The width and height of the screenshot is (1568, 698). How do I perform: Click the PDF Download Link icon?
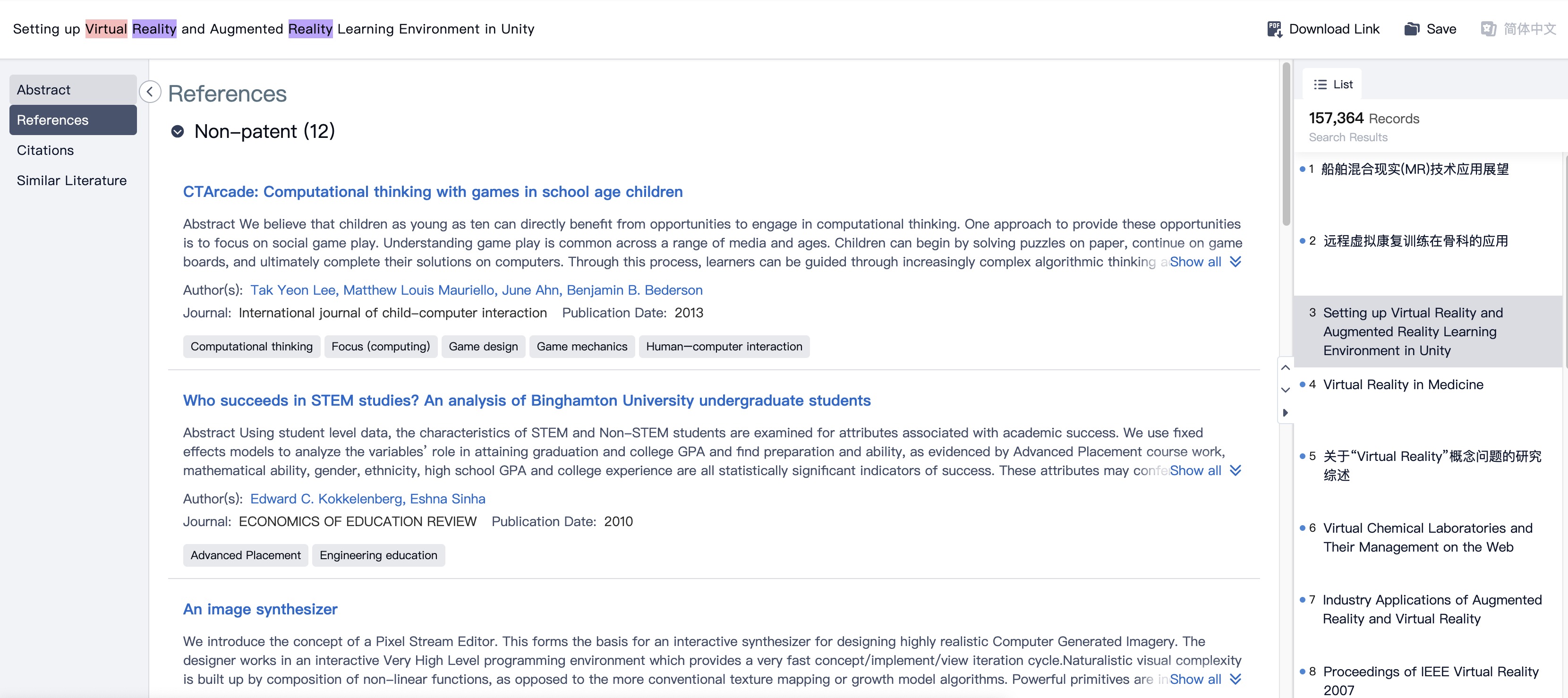(x=1274, y=29)
